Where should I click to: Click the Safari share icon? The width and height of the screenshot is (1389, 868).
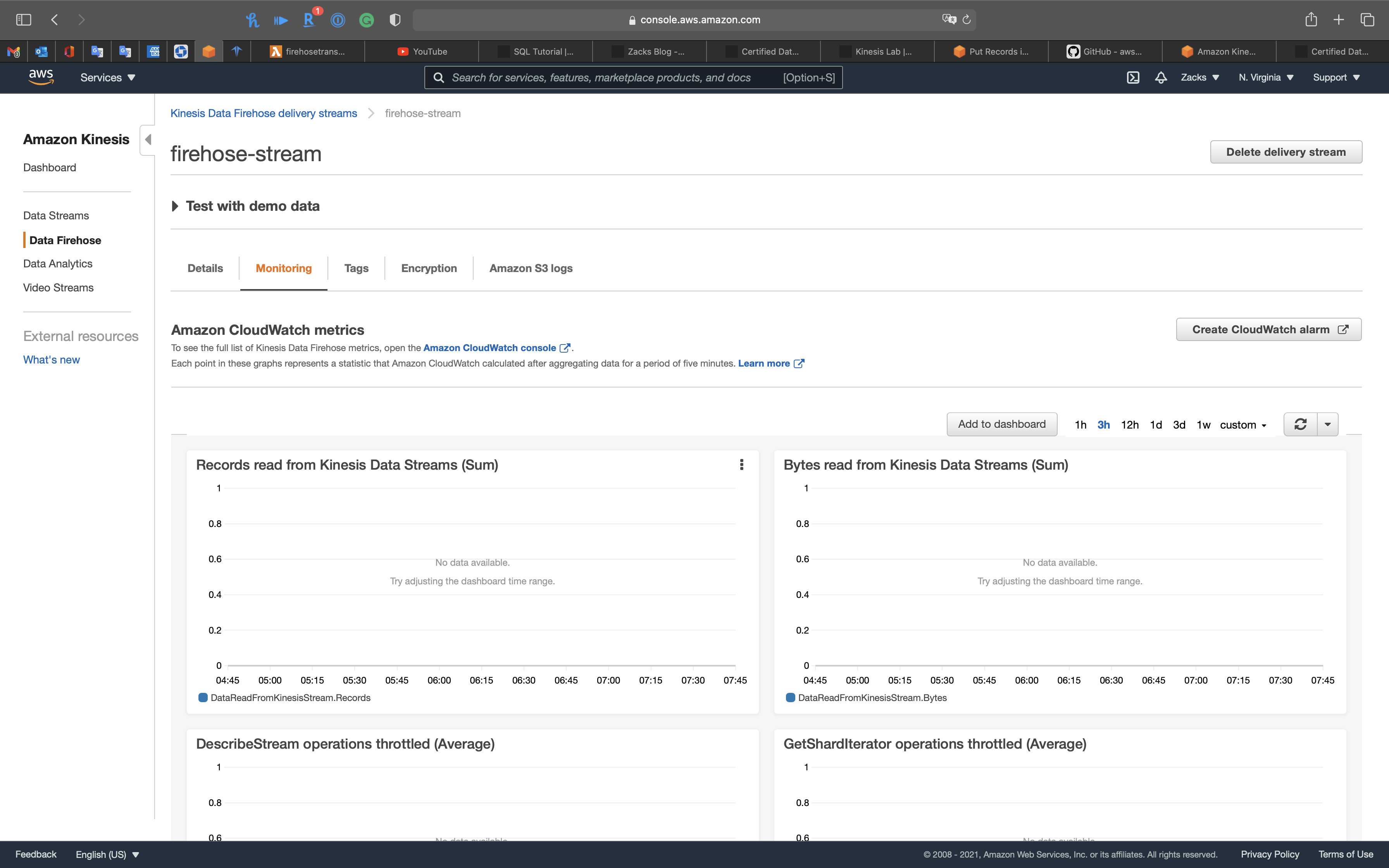coord(1310,19)
